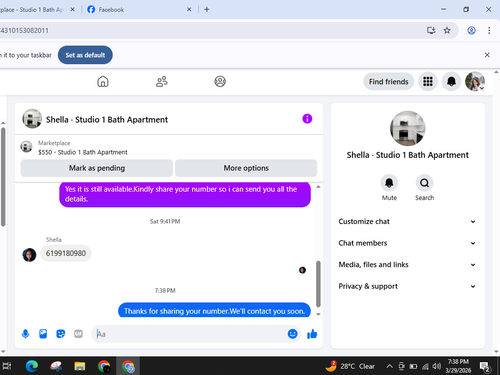Viewport: 500px width, 375px height.
Task: Open a new browser tab
Action: point(207,10)
